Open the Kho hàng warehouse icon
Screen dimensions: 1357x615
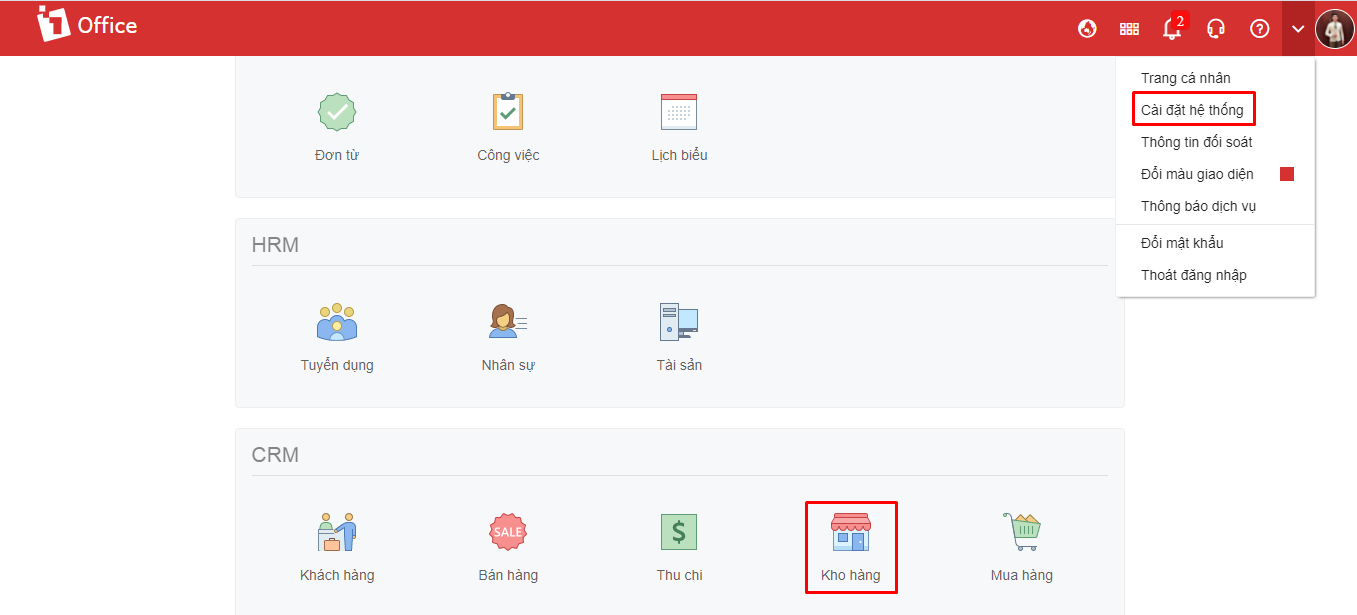[851, 532]
